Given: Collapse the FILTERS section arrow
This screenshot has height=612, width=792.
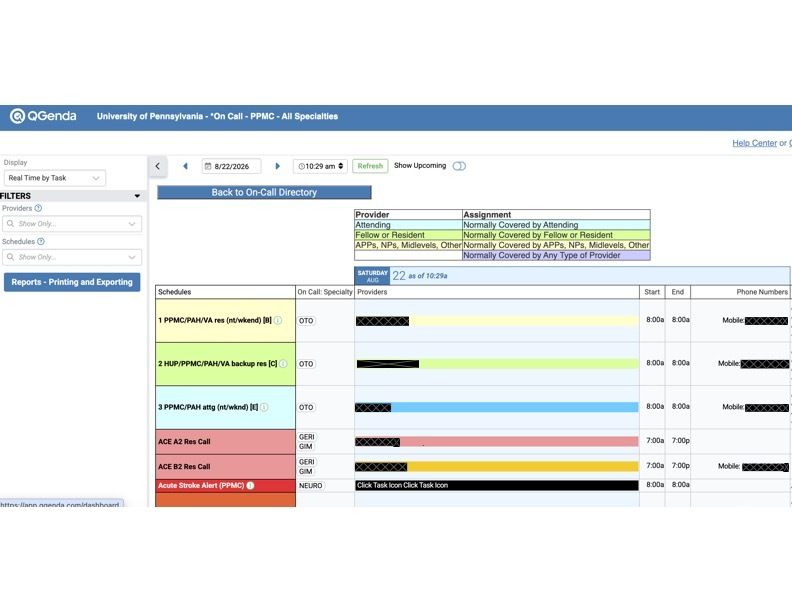Looking at the screenshot, I should click(x=137, y=196).
